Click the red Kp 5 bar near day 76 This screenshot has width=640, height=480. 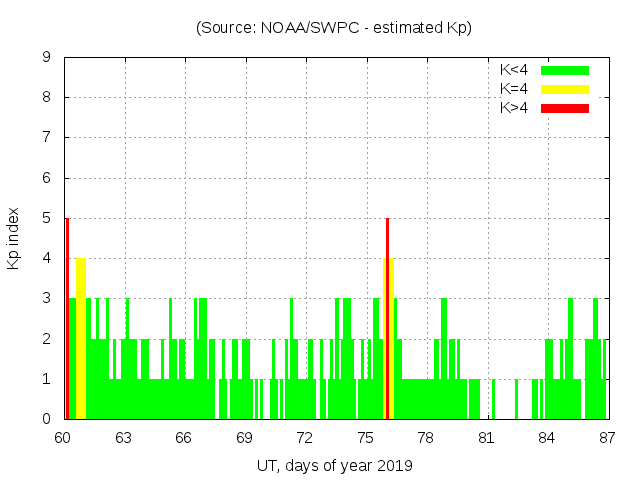point(387,320)
